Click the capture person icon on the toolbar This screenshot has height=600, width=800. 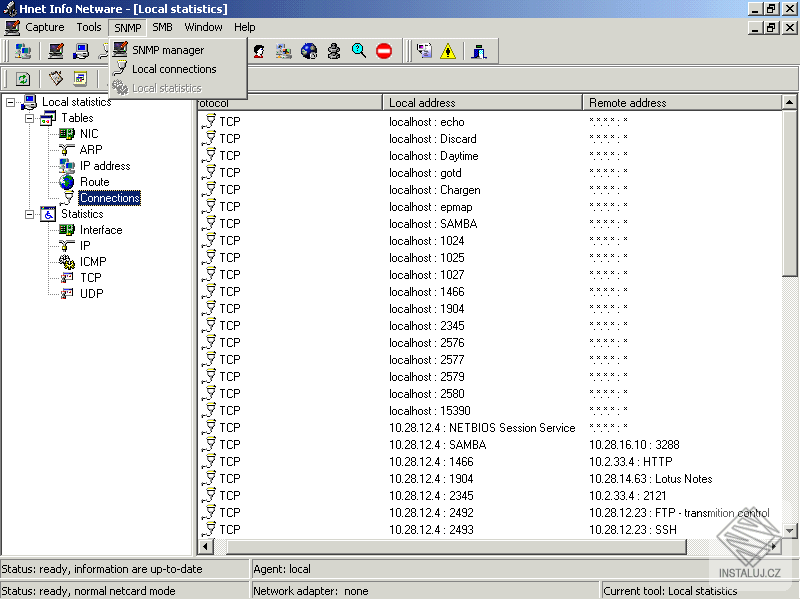tap(258, 50)
